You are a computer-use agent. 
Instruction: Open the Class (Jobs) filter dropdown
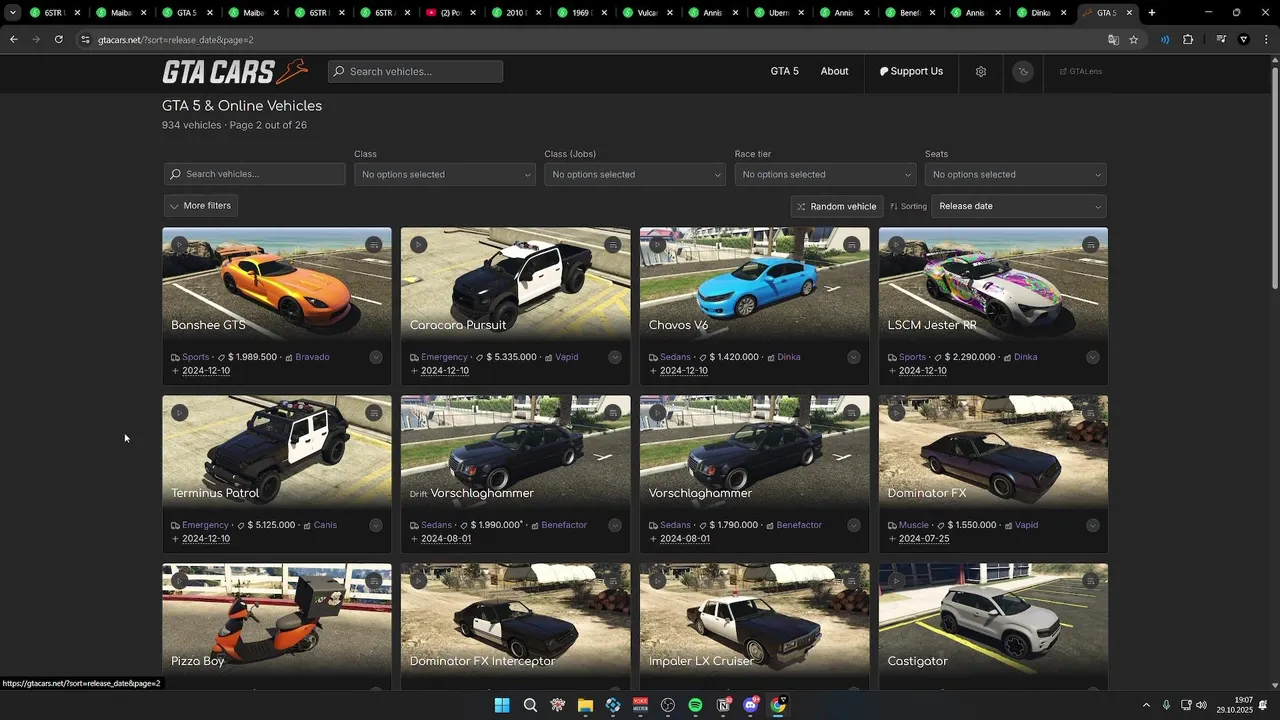[x=635, y=175]
